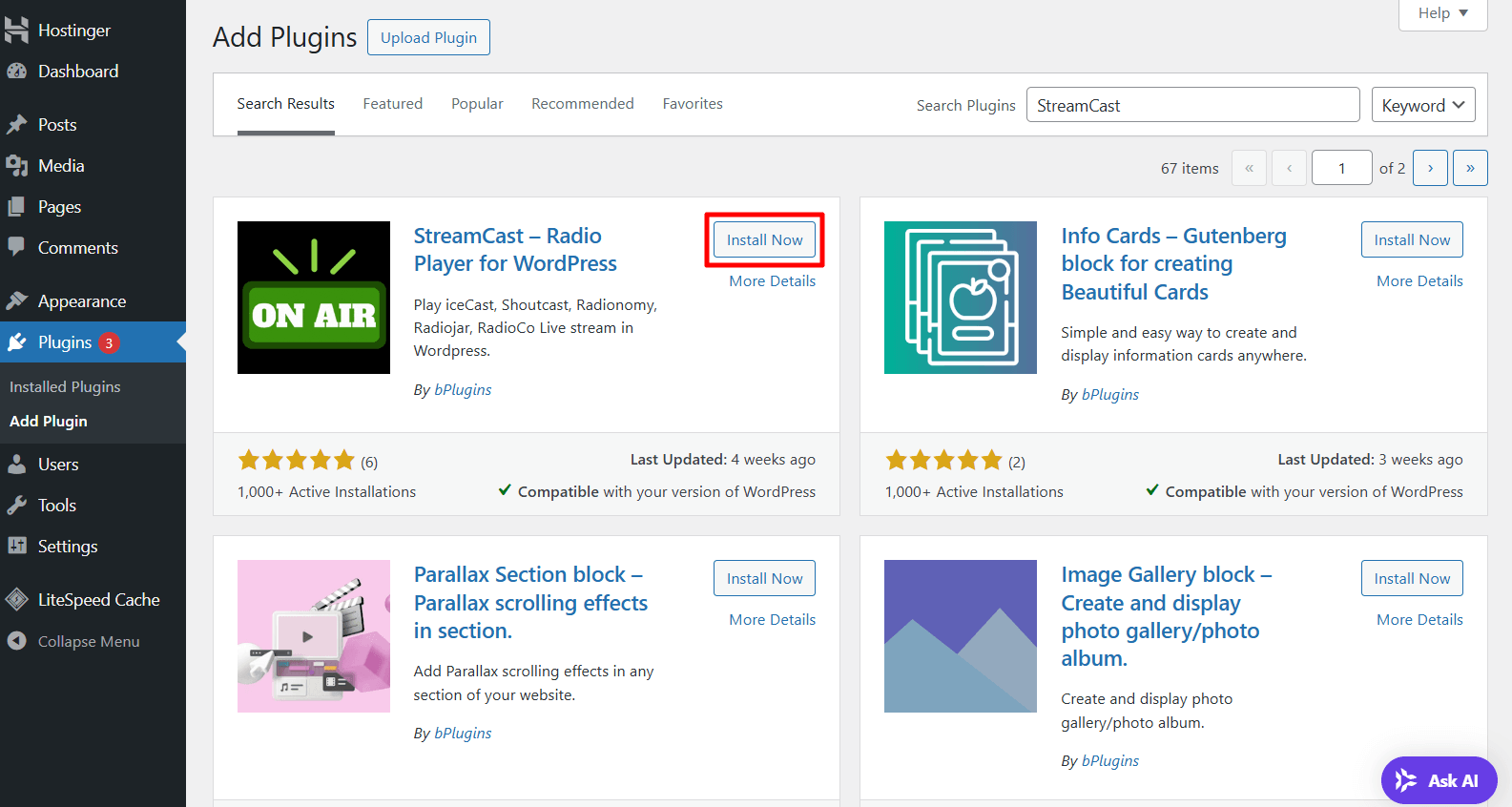Open StreamCast – Radio Player title link
The image size is (1512, 807).
pyautogui.click(x=515, y=250)
